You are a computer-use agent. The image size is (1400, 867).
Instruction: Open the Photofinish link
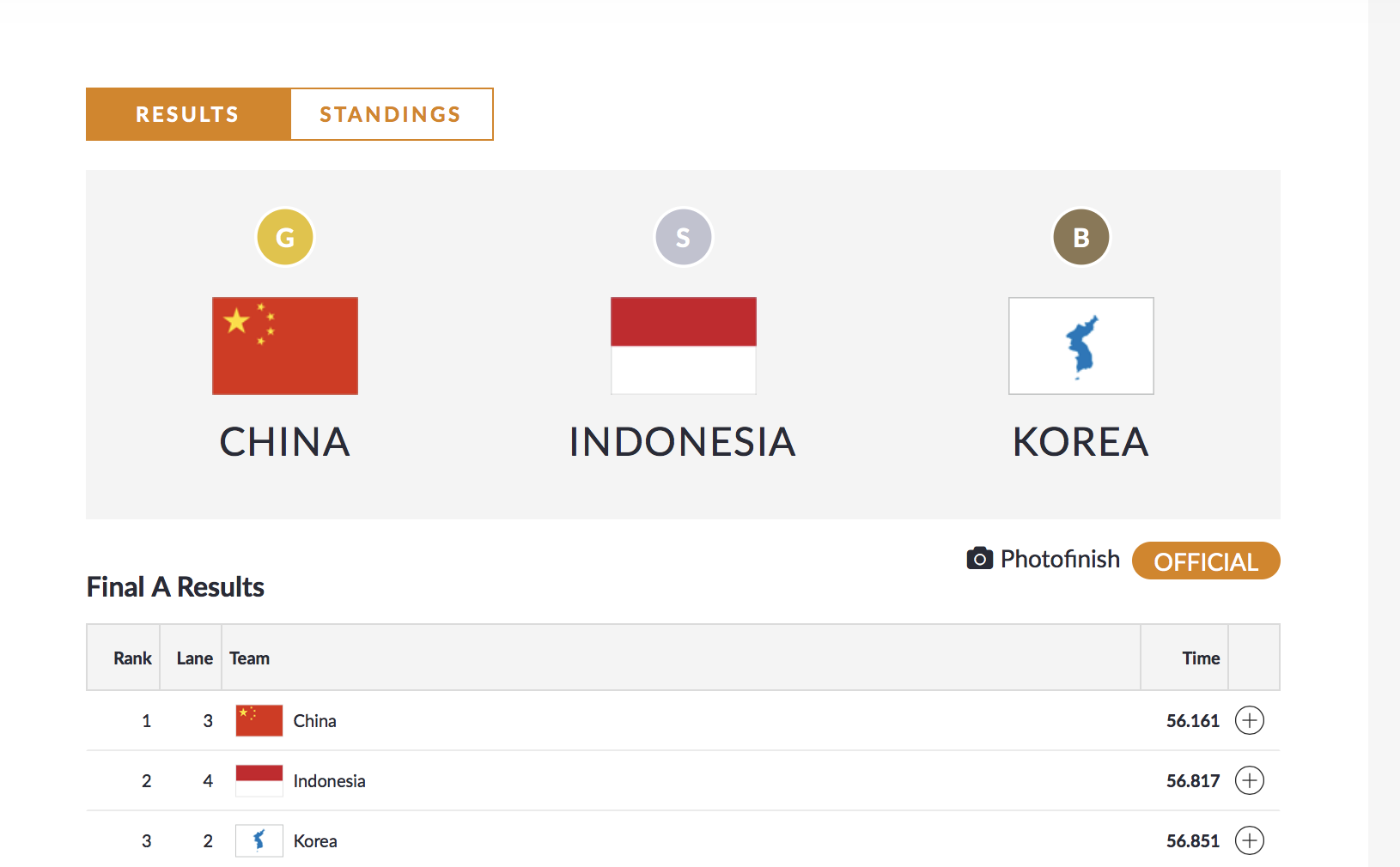(1060, 559)
